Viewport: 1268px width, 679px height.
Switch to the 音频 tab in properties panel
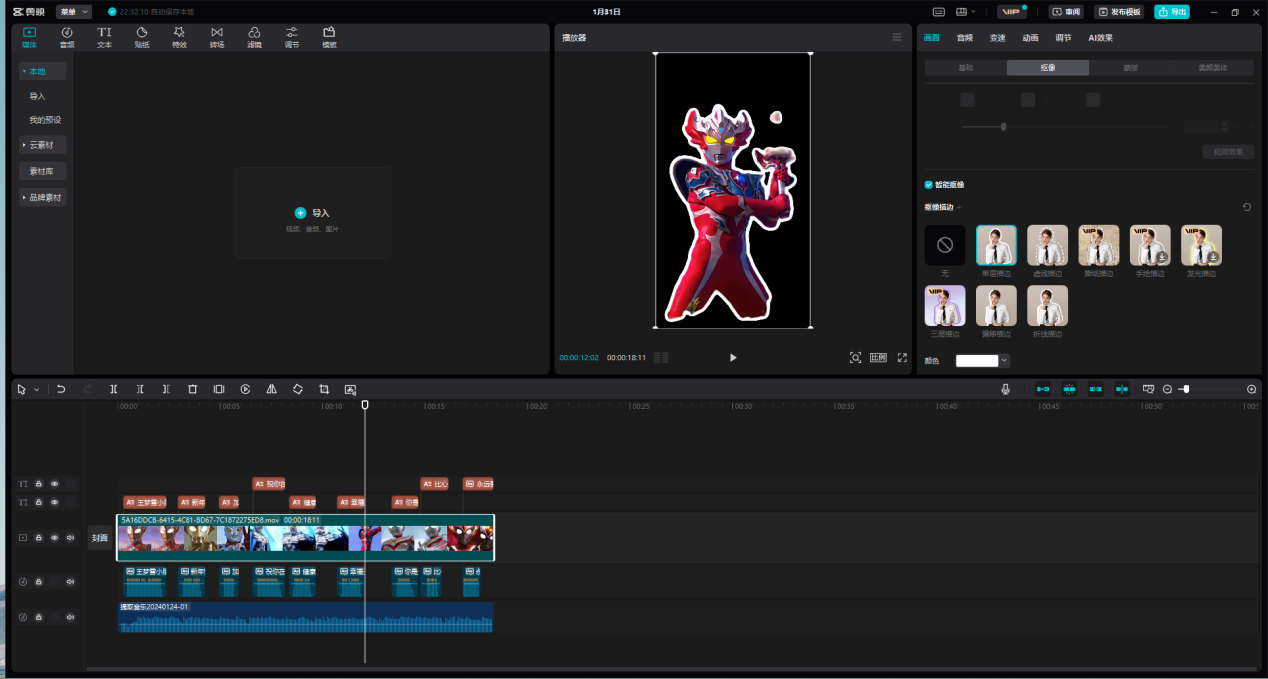(964, 37)
